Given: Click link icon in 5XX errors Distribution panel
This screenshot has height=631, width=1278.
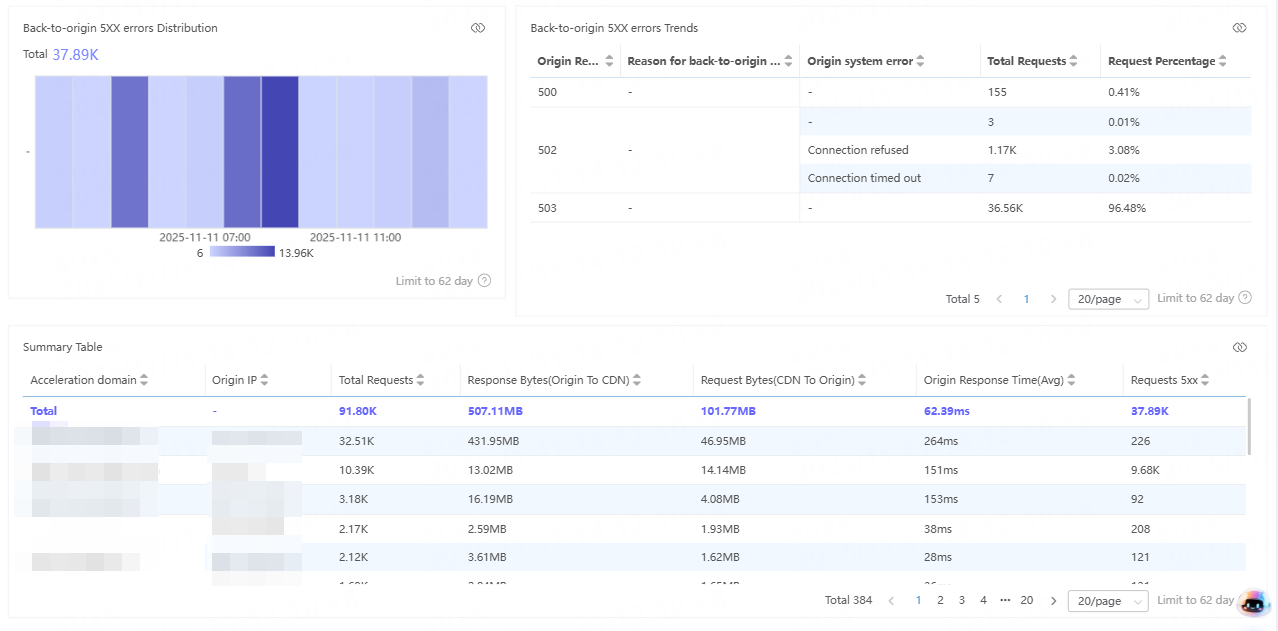Looking at the screenshot, I should (478, 28).
